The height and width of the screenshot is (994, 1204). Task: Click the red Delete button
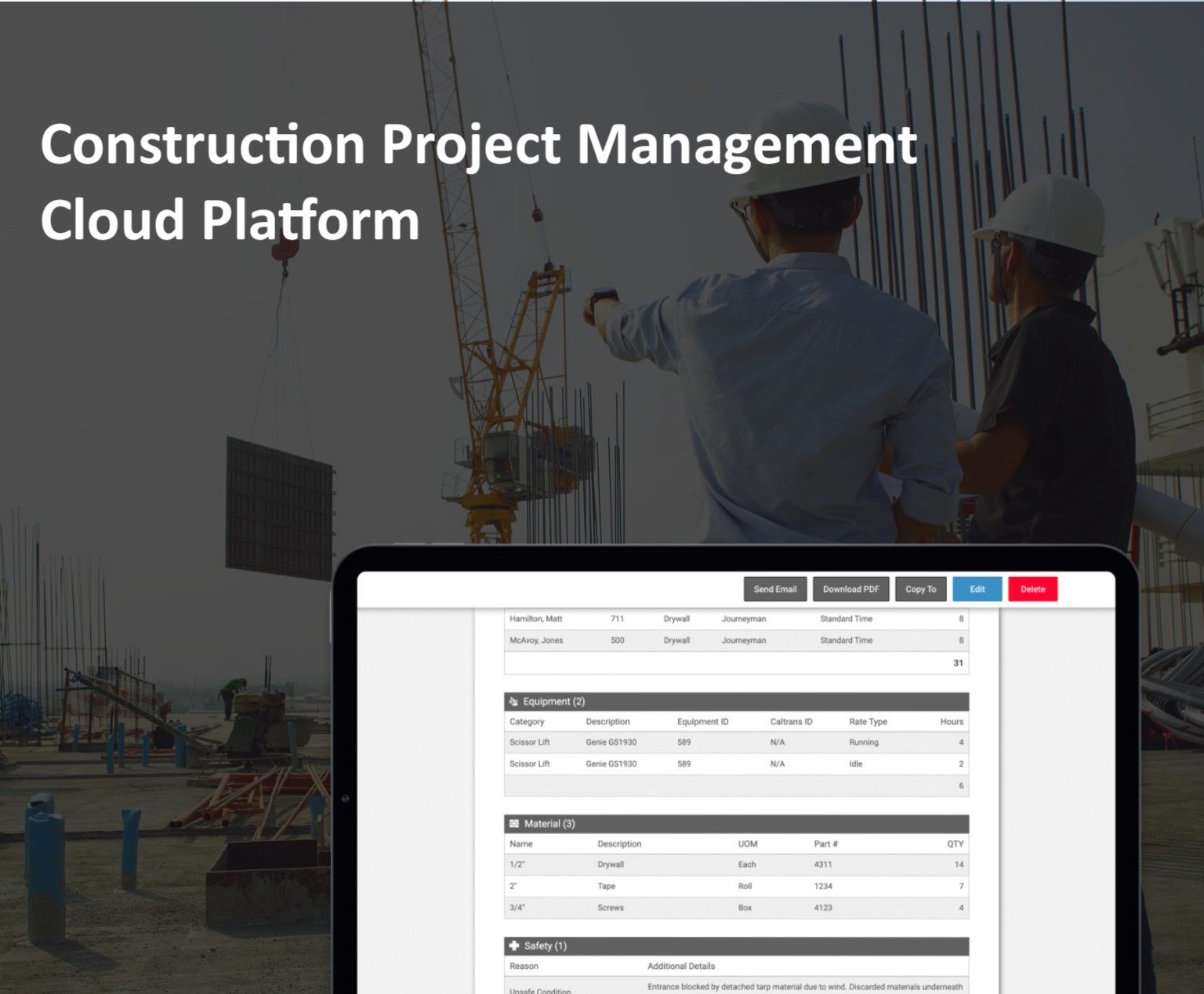click(1032, 590)
